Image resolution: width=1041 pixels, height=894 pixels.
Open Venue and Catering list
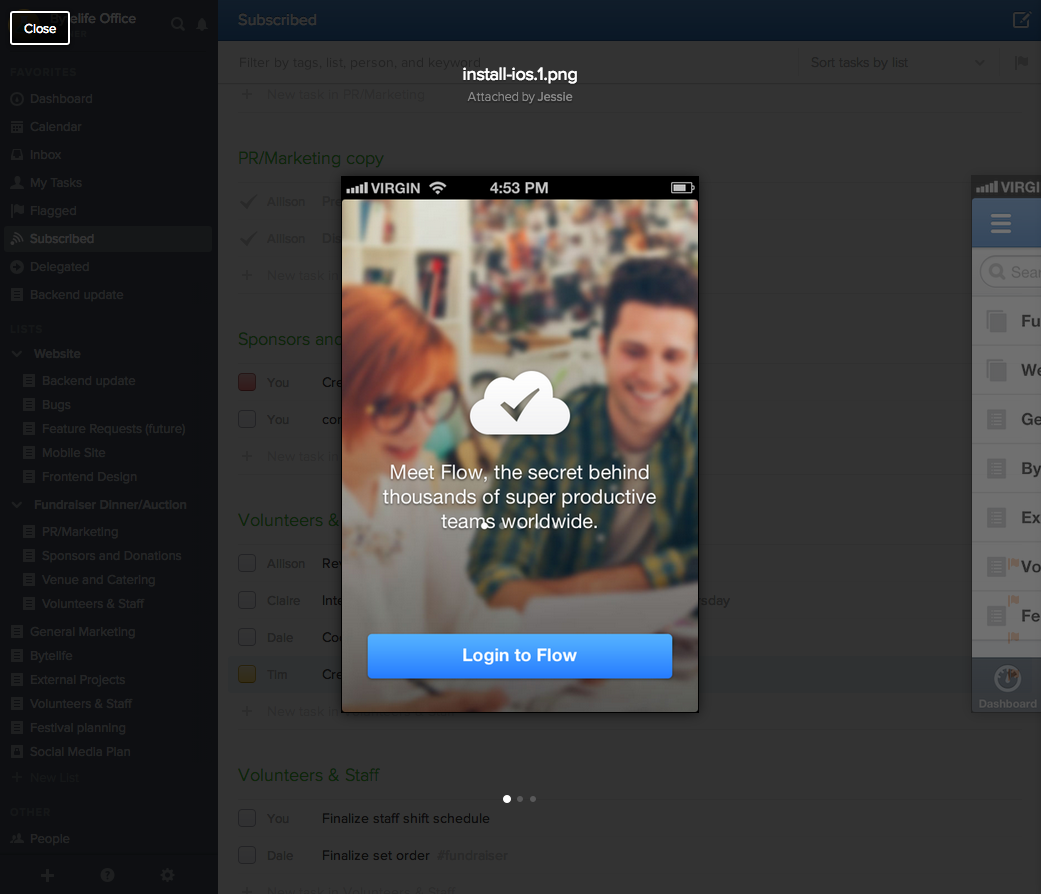98,579
